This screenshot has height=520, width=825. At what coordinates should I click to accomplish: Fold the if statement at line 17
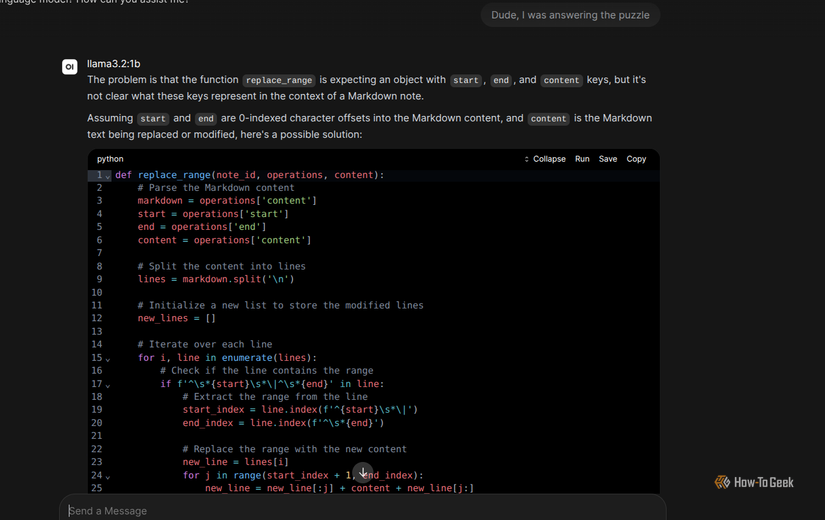[108, 385]
